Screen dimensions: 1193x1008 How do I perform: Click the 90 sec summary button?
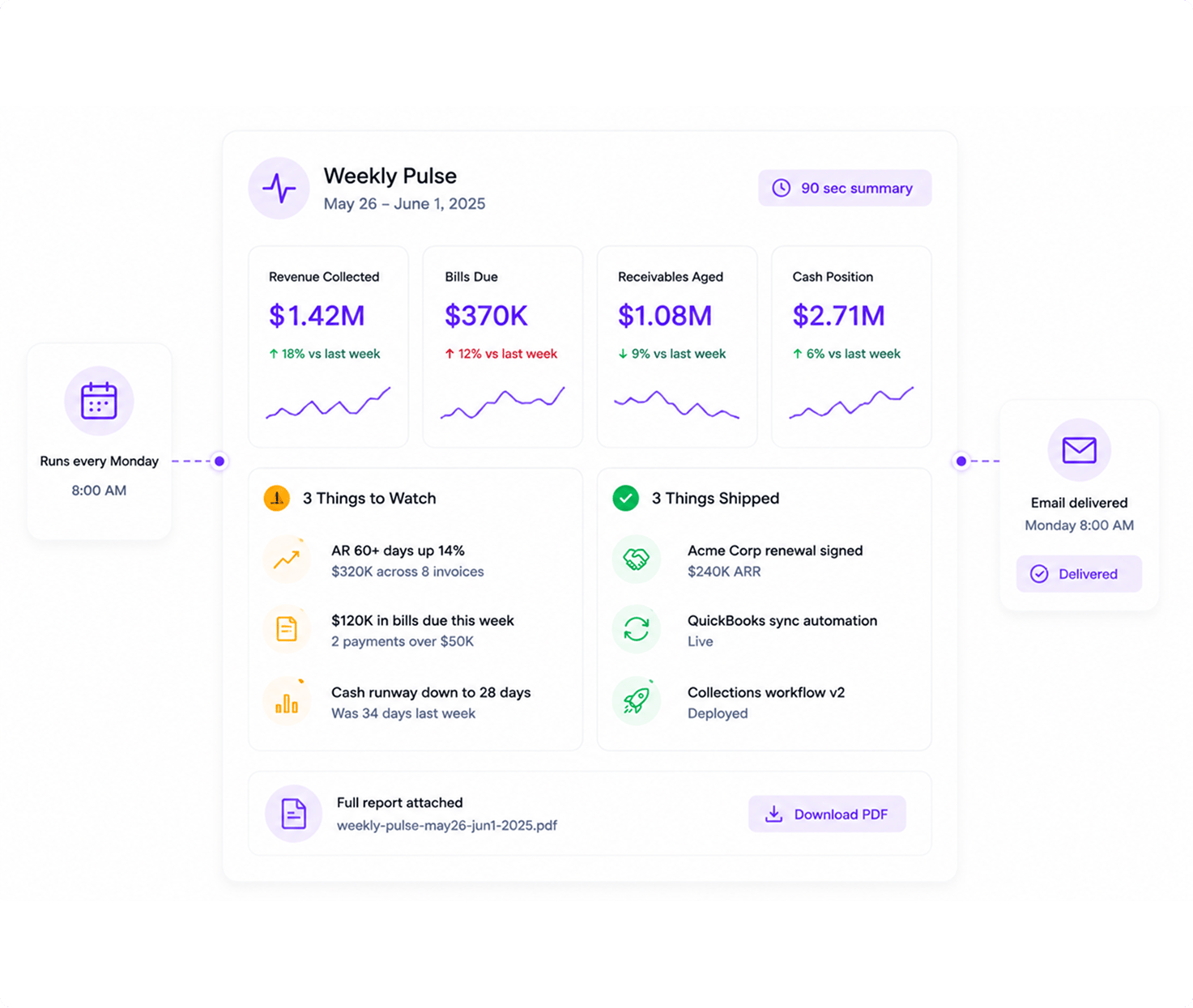pyautogui.click(x=845, y=188)
